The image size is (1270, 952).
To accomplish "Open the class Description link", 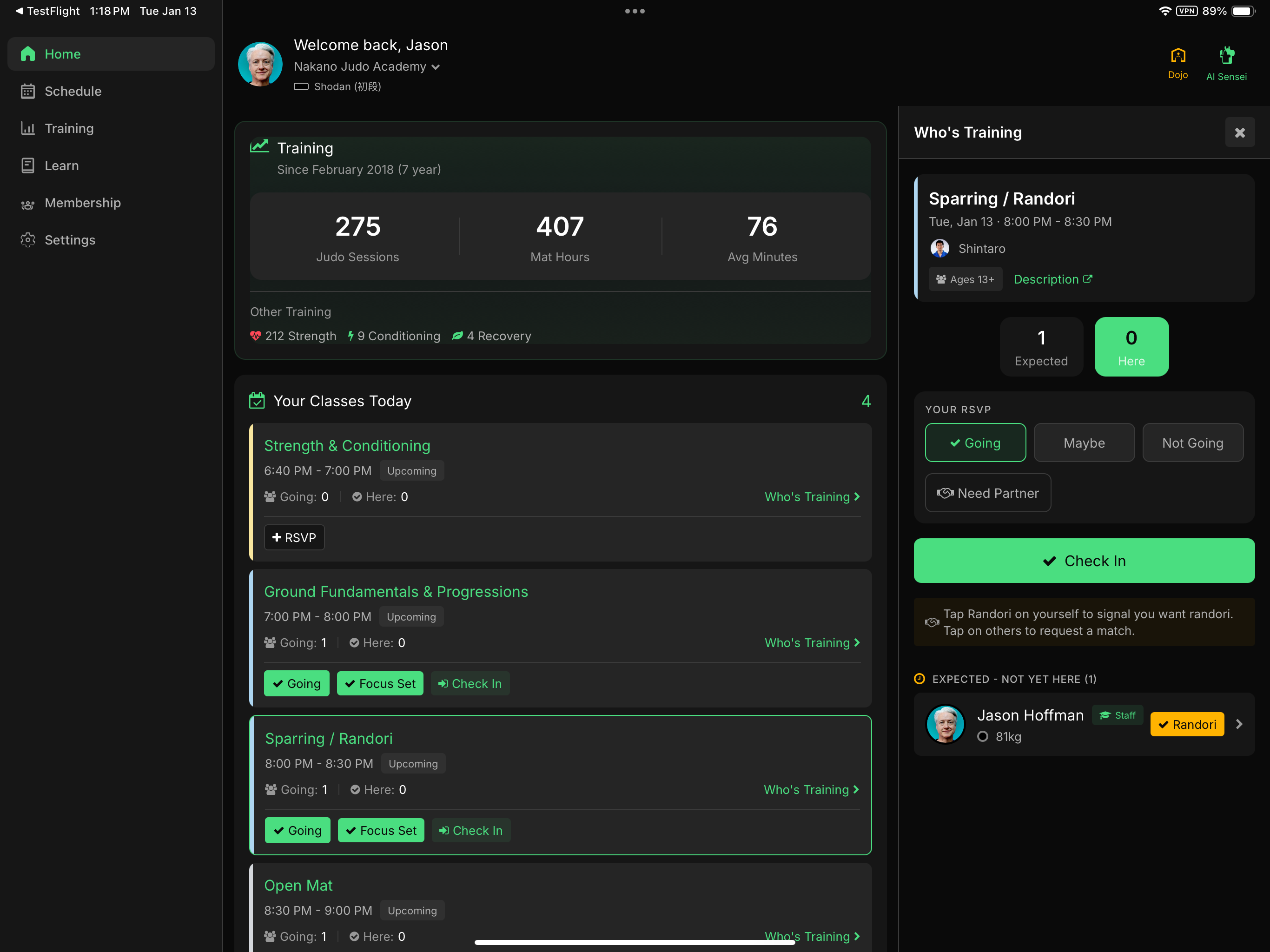I will (1053, 279).
